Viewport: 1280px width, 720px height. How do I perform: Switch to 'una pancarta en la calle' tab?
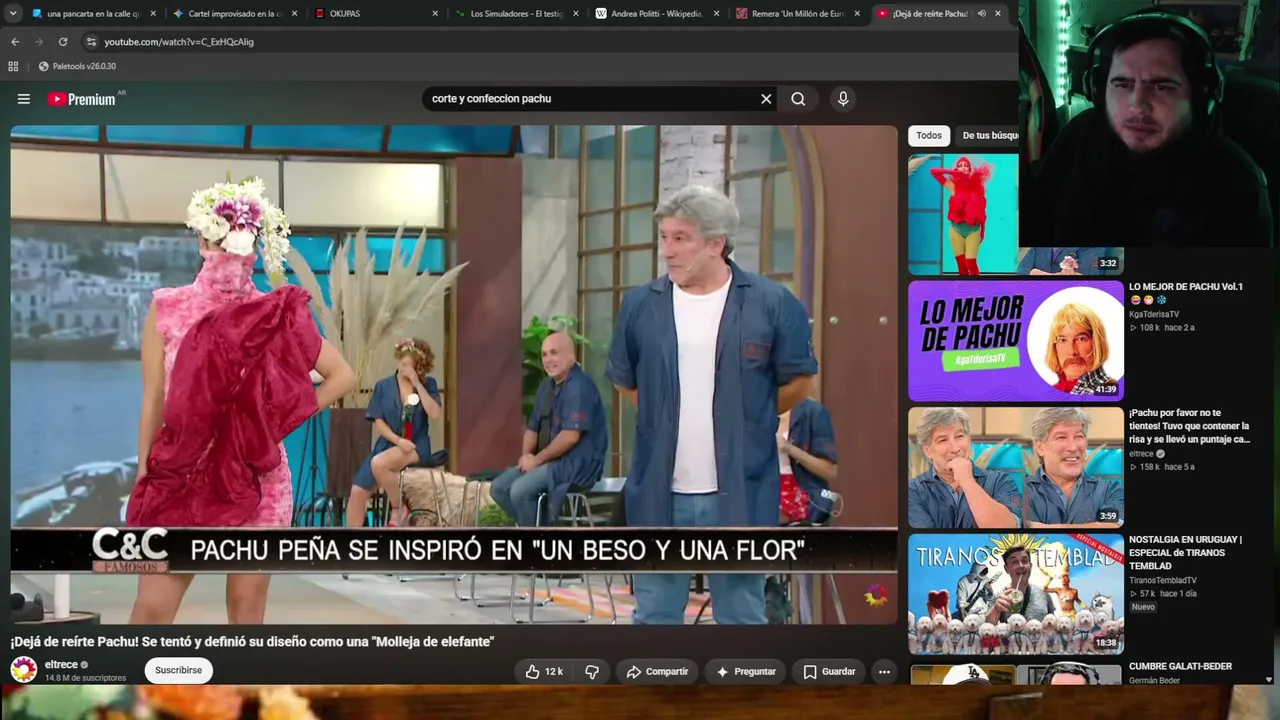[x=92, y=14]
